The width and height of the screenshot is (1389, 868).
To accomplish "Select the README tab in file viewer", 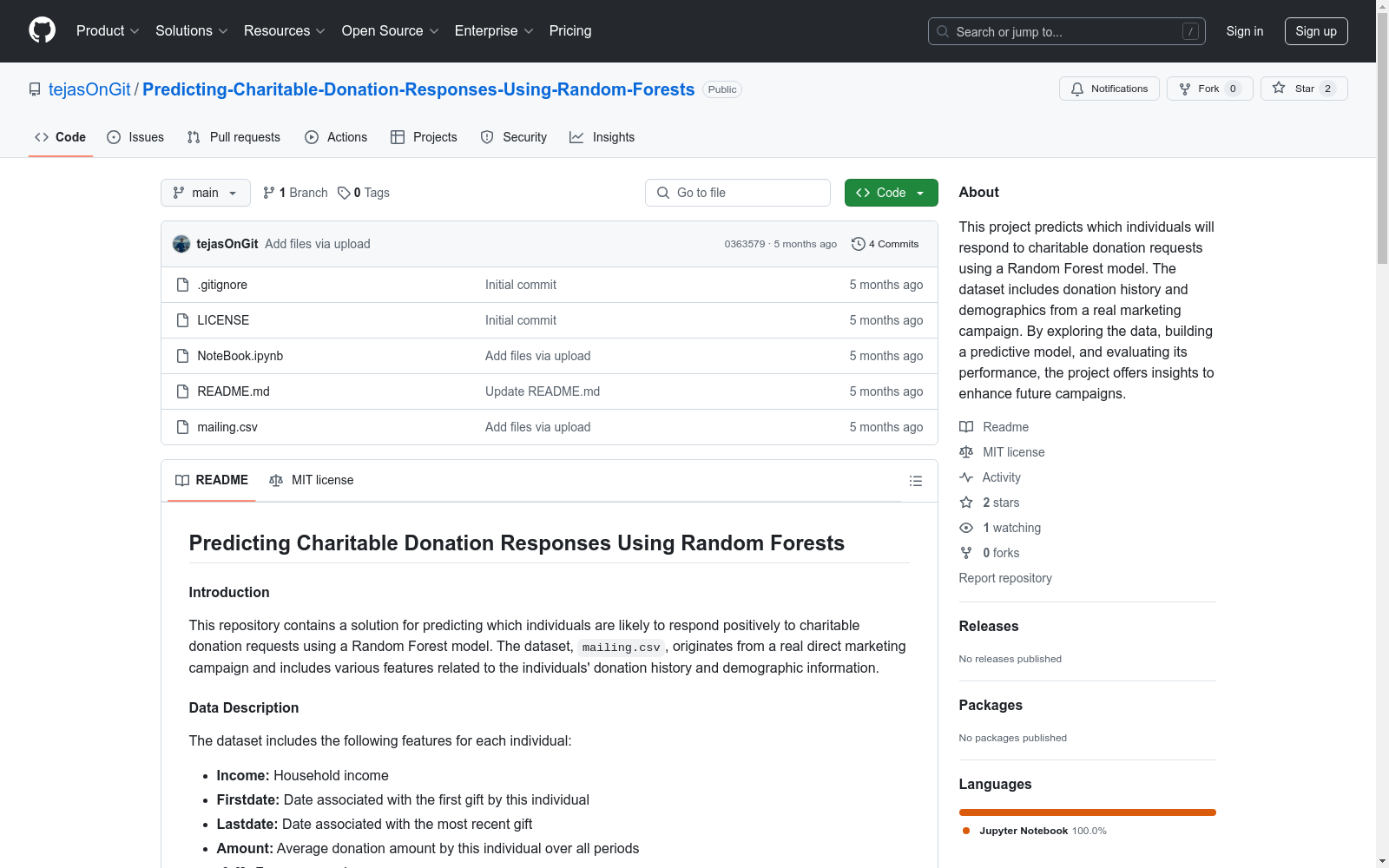I will (212, 480).
